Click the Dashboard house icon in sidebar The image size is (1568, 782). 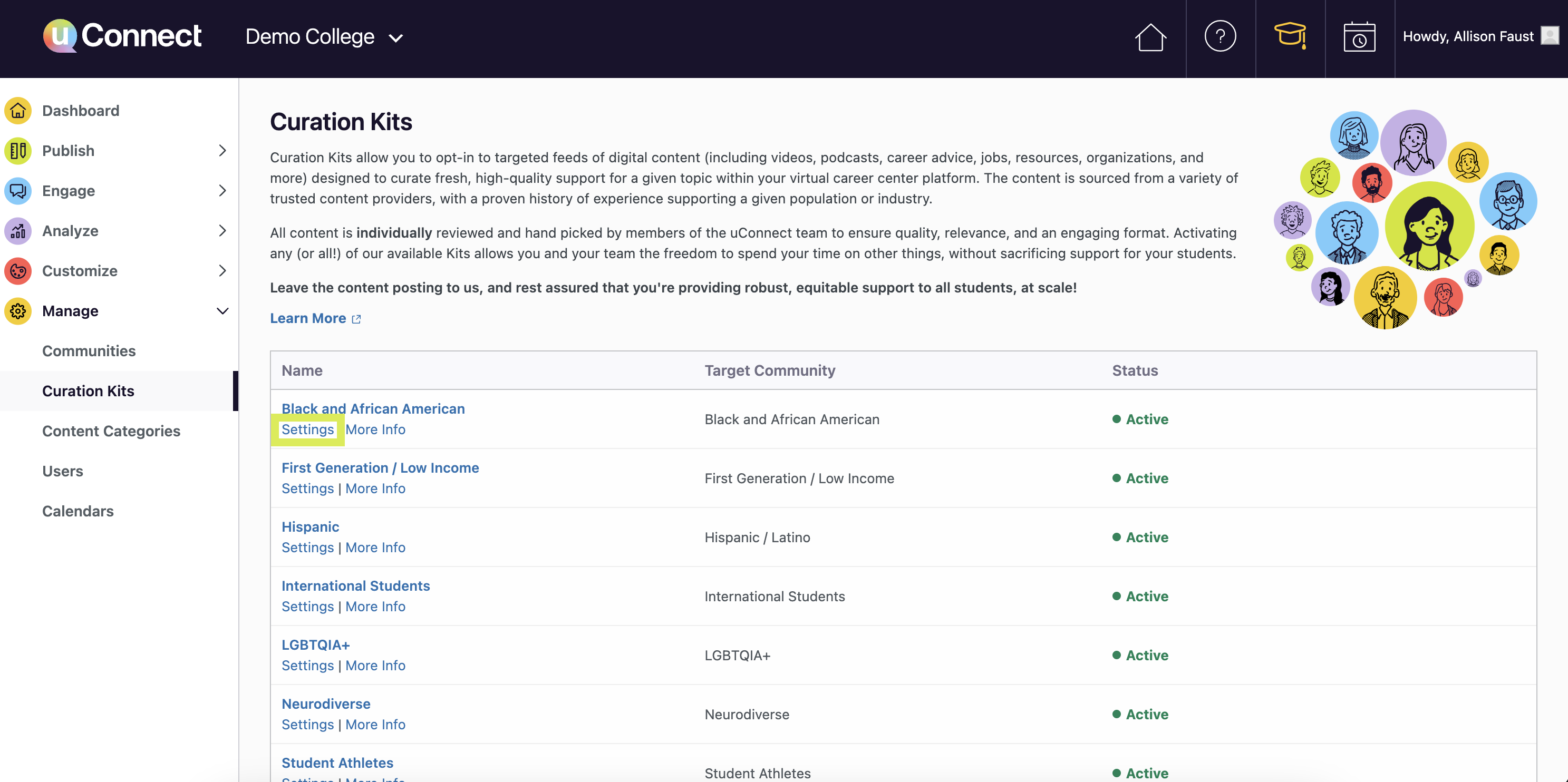18,111
